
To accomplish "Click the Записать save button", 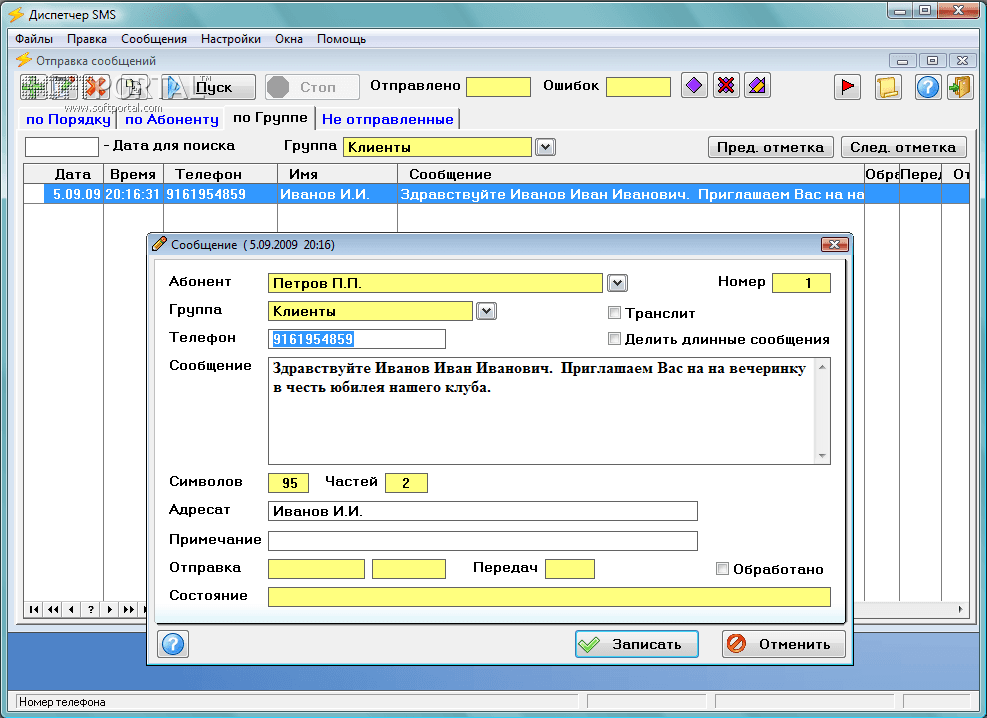I will point(636,644).
